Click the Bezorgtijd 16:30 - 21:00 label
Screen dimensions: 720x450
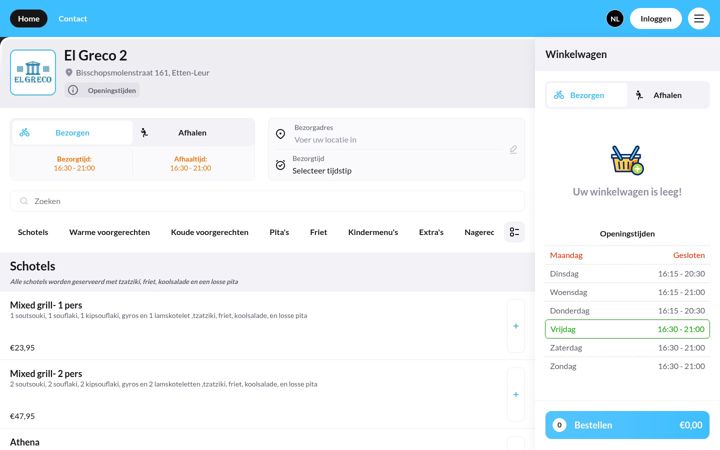[74, 163]
